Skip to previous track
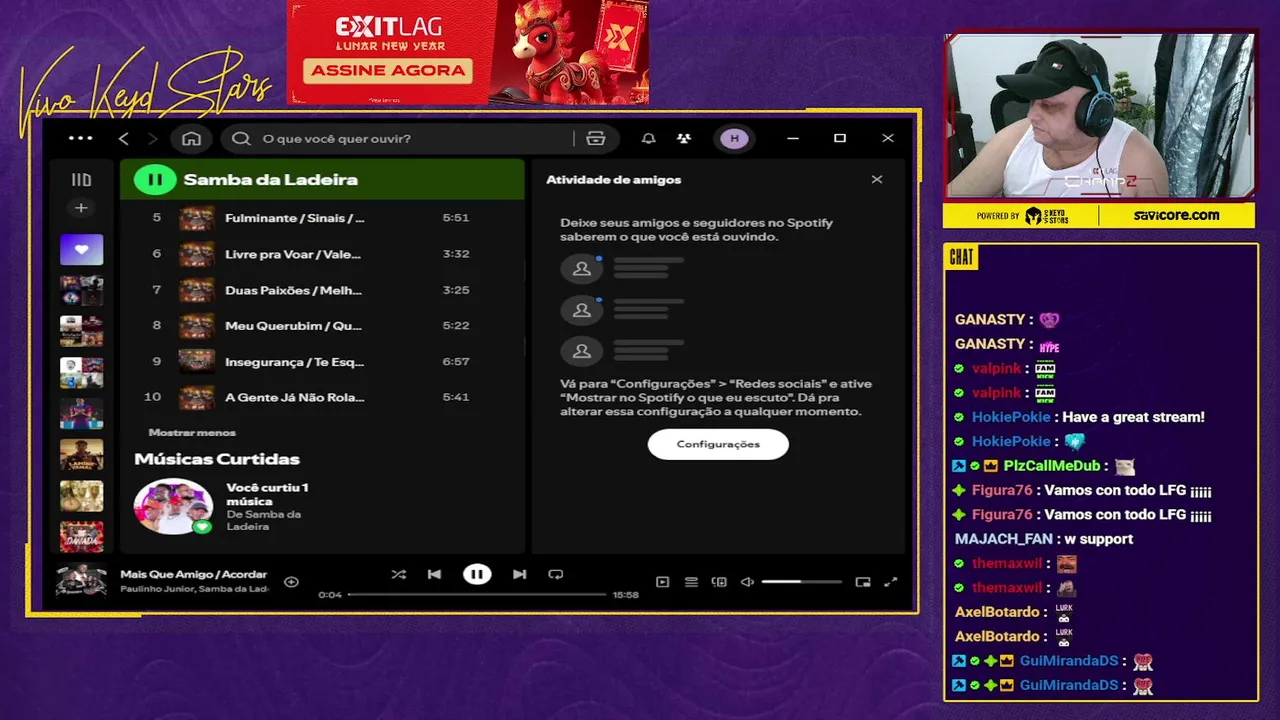Screen dimensions: 1280x720 tap(434, 574)
